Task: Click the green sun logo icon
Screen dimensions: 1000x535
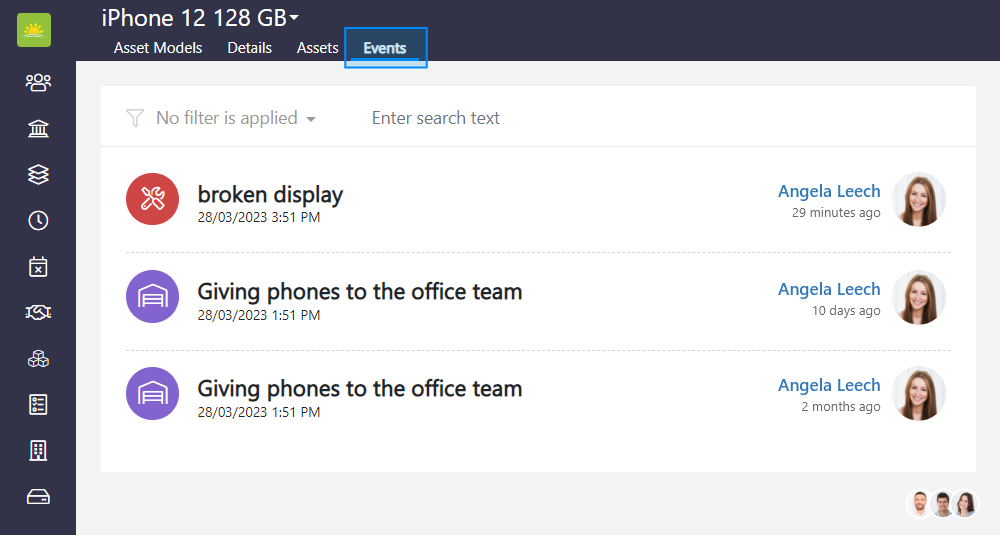Action: point(34,30)
